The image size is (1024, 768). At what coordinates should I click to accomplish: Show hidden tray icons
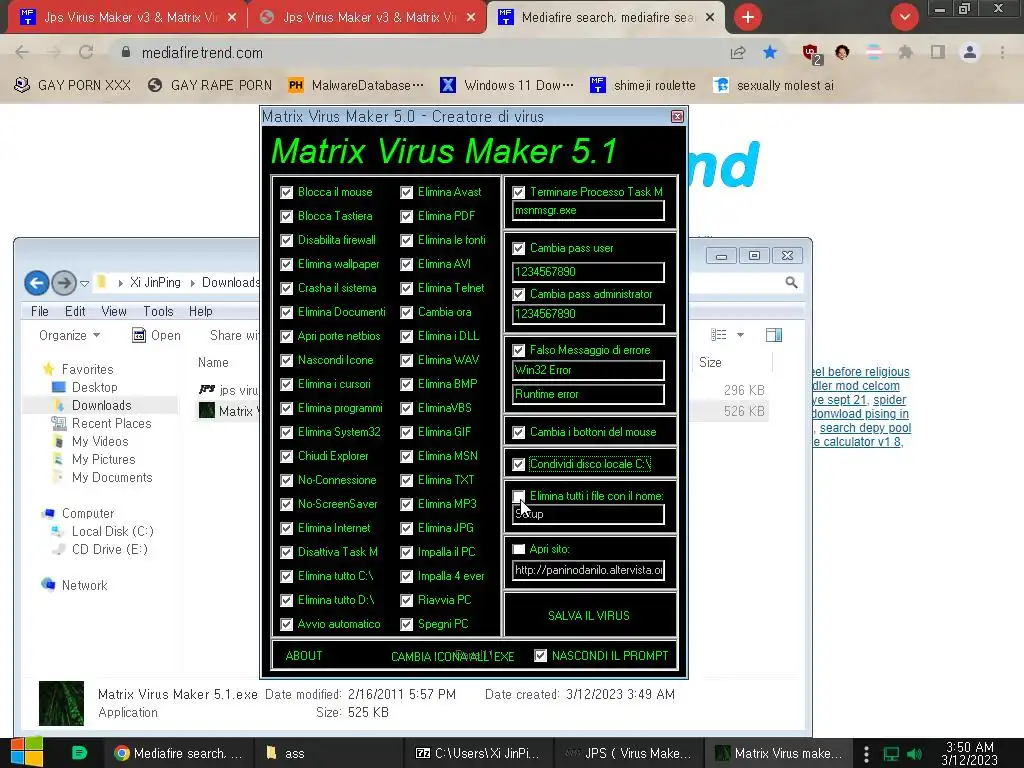pos(866,754)
